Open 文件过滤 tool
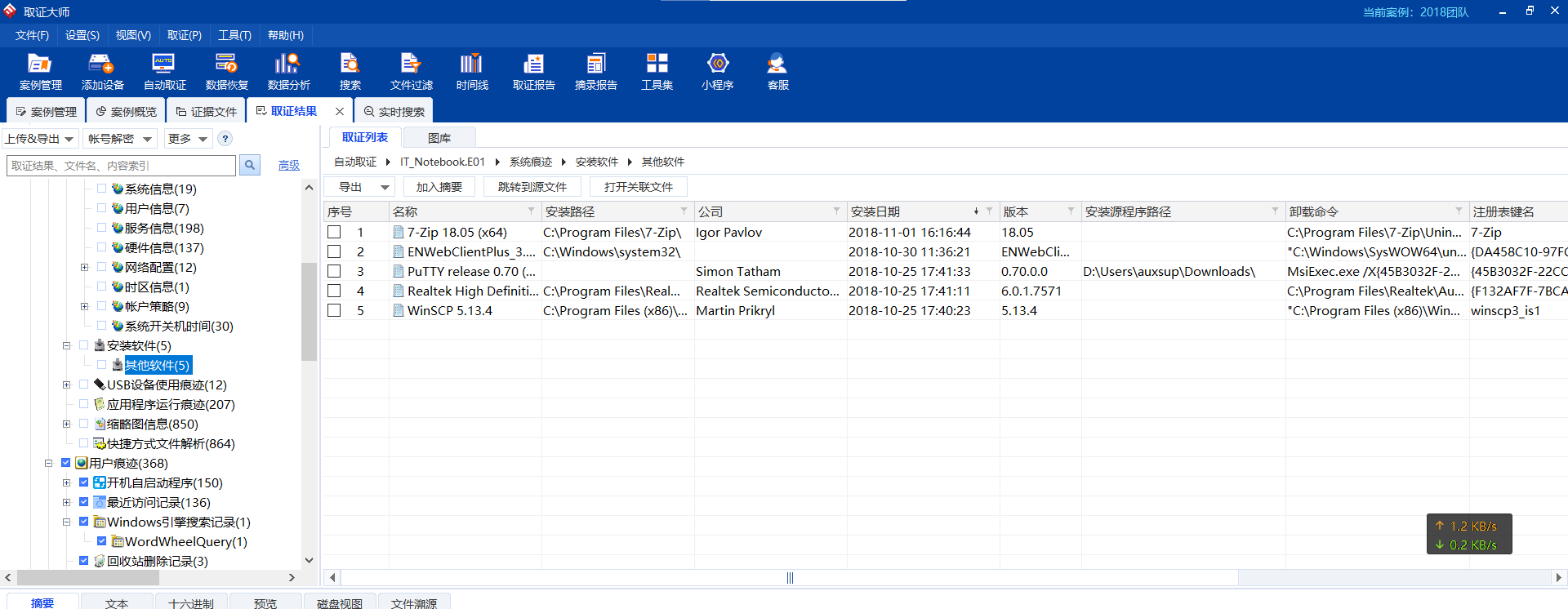Image resolution: width=1568 pixels, height=609 pixels. pyautogui.click(x=411, y=72)
